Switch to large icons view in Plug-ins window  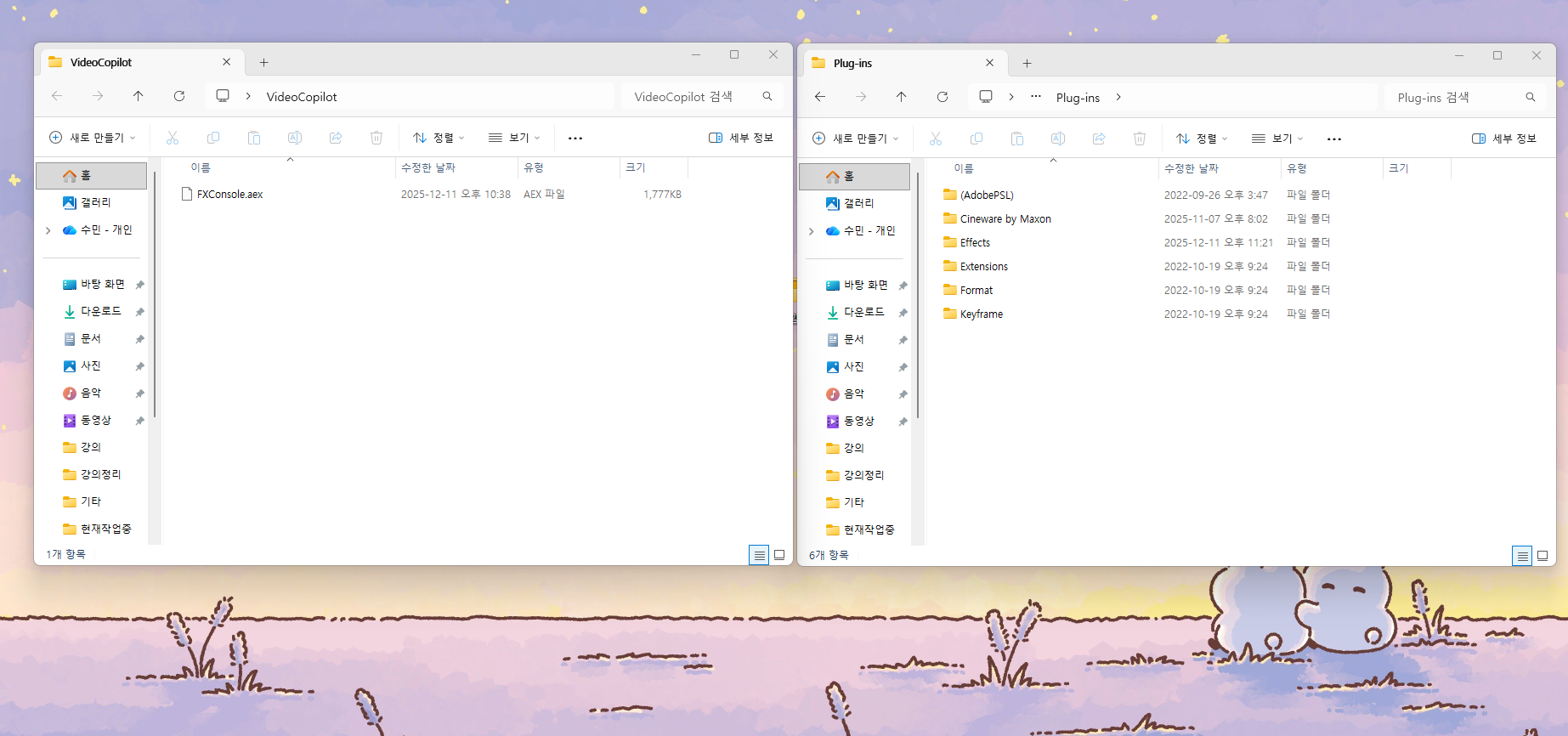click(x=1543, y=556)
